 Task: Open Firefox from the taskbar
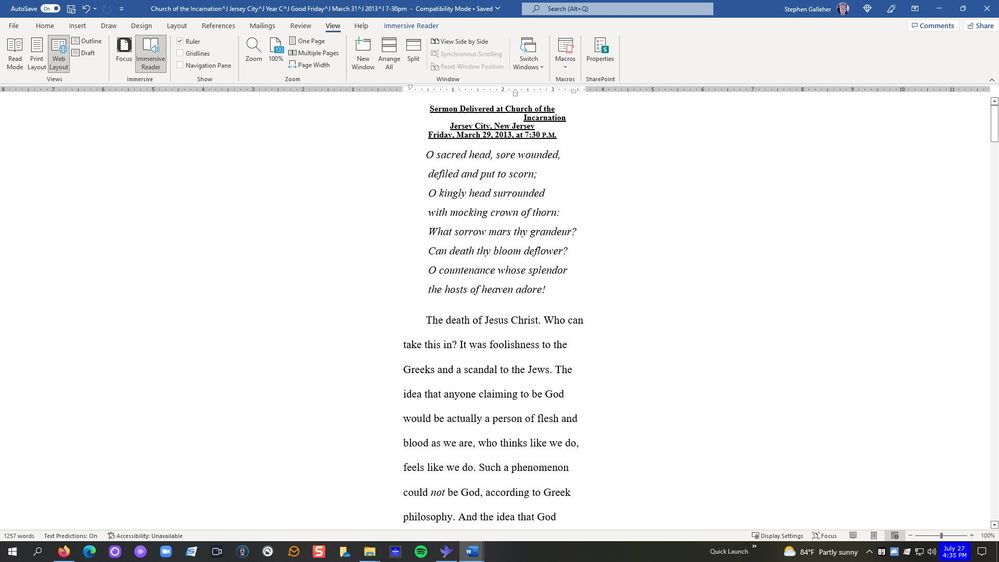pos(64,552)
